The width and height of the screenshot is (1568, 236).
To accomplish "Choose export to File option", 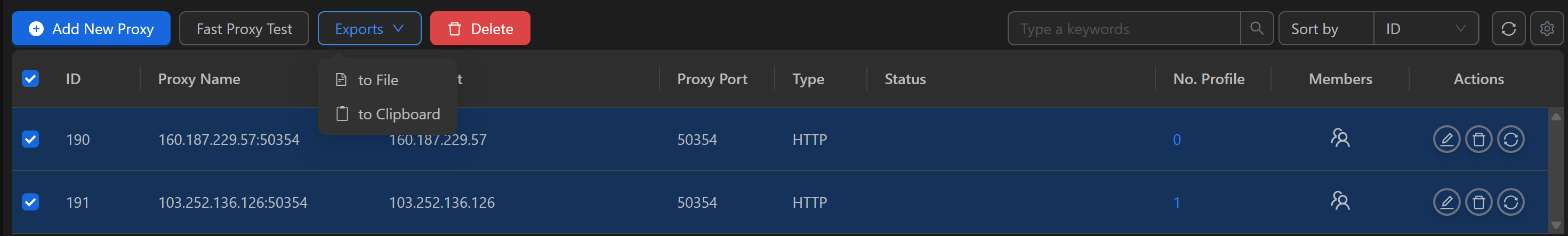I will 377,80.
